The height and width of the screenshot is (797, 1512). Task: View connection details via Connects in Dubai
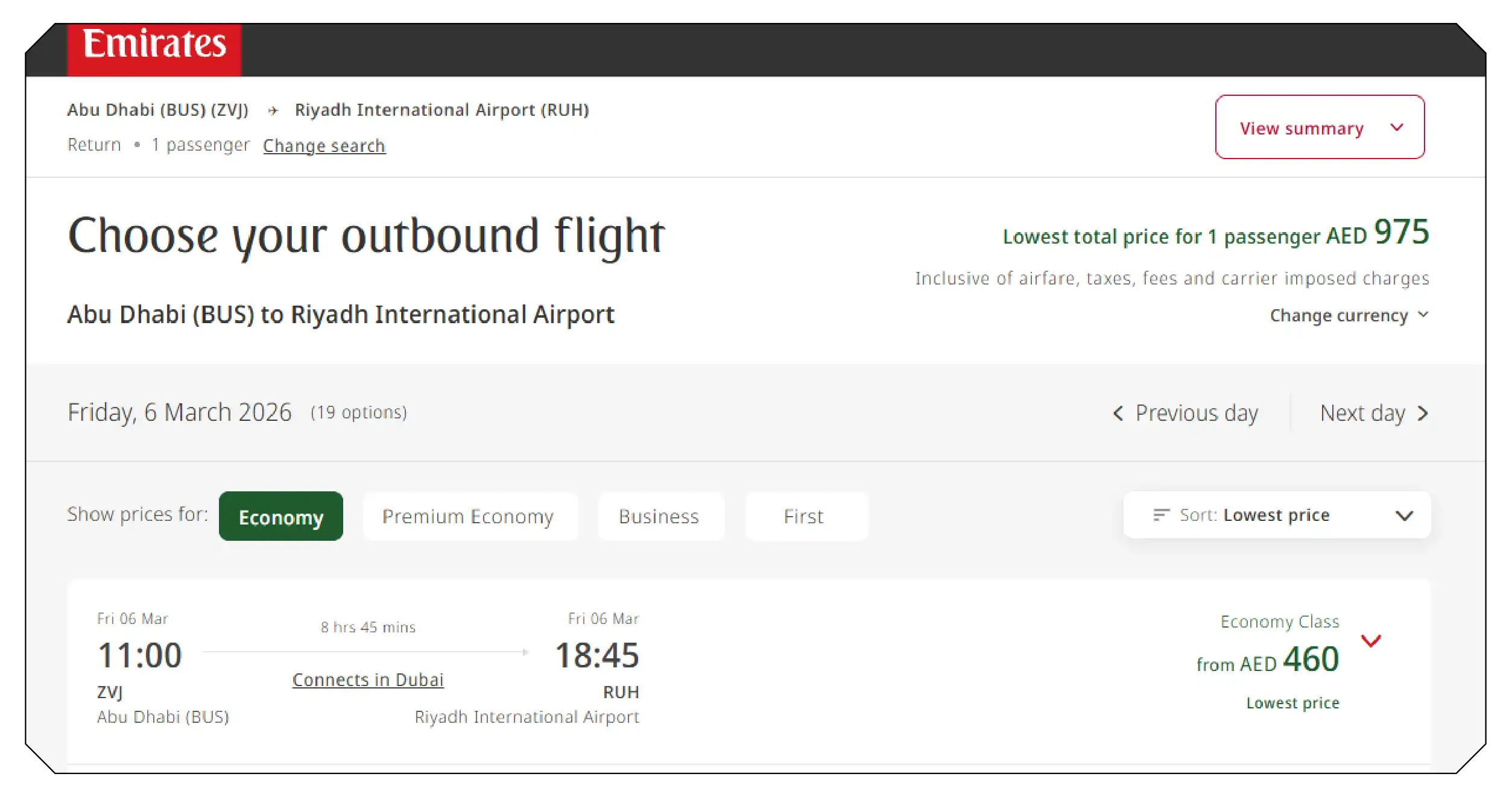click(x=368, y=679)
